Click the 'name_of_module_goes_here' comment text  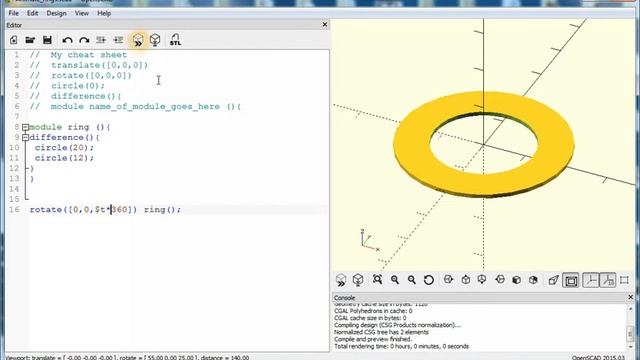click(154, 107)
